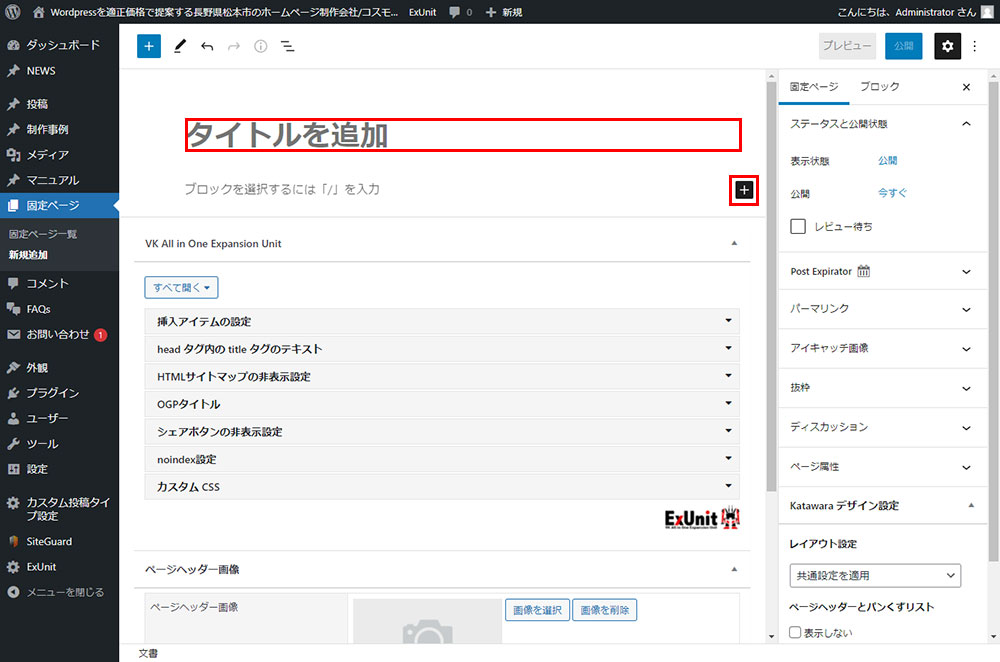Open the list view outline icon
Viewport: 1000px width, 662px height.
[x=287, y=46]
